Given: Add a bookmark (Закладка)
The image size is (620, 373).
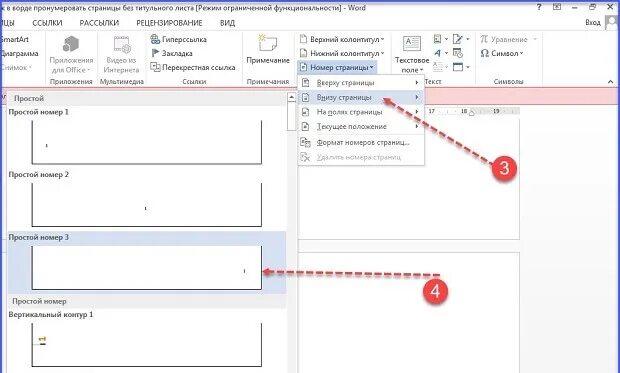Looking at the screenshot, I should coord(172,53).
